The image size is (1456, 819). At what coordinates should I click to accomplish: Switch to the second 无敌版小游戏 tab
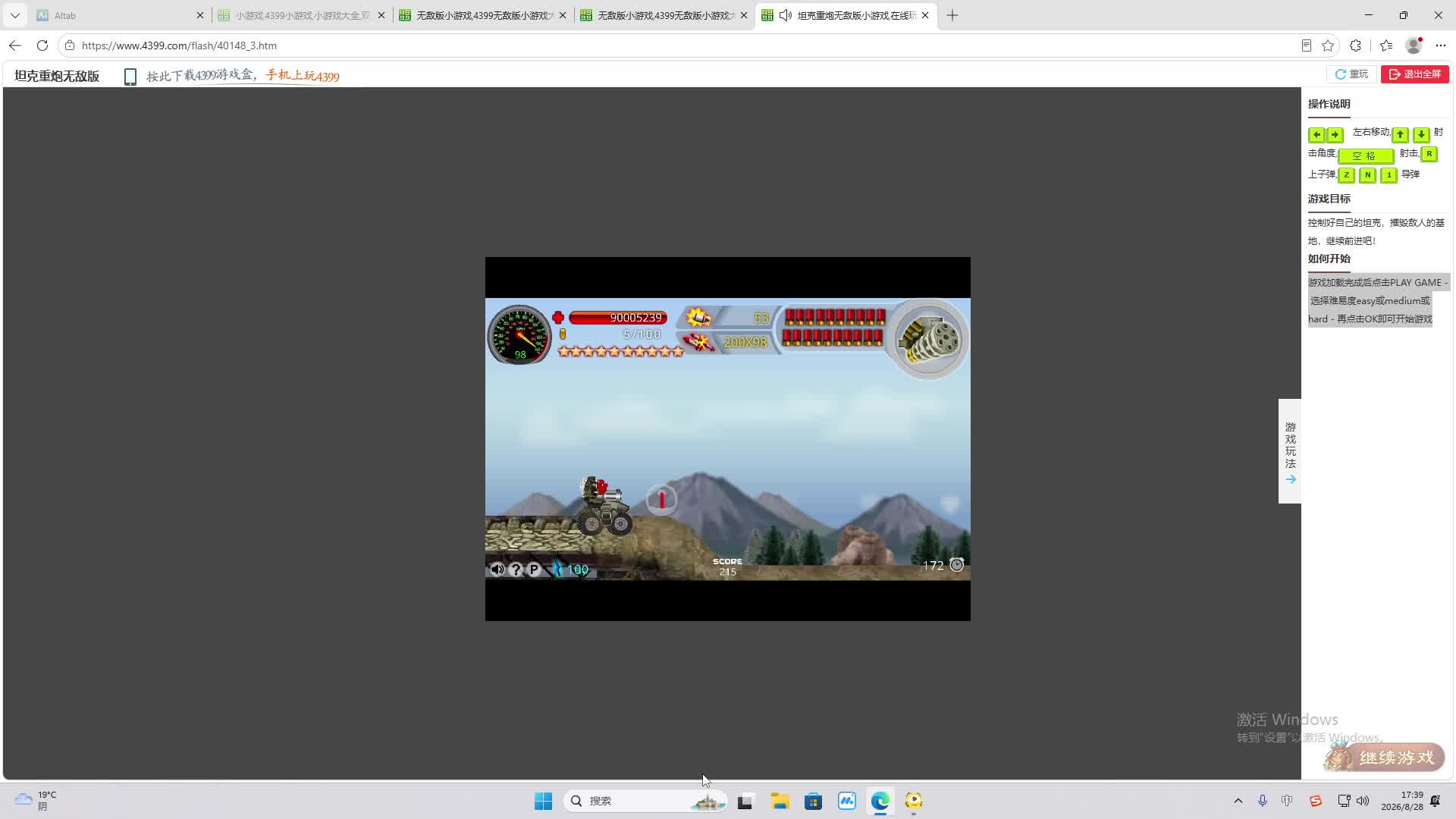pyautogui.click(x=665, y=15)
